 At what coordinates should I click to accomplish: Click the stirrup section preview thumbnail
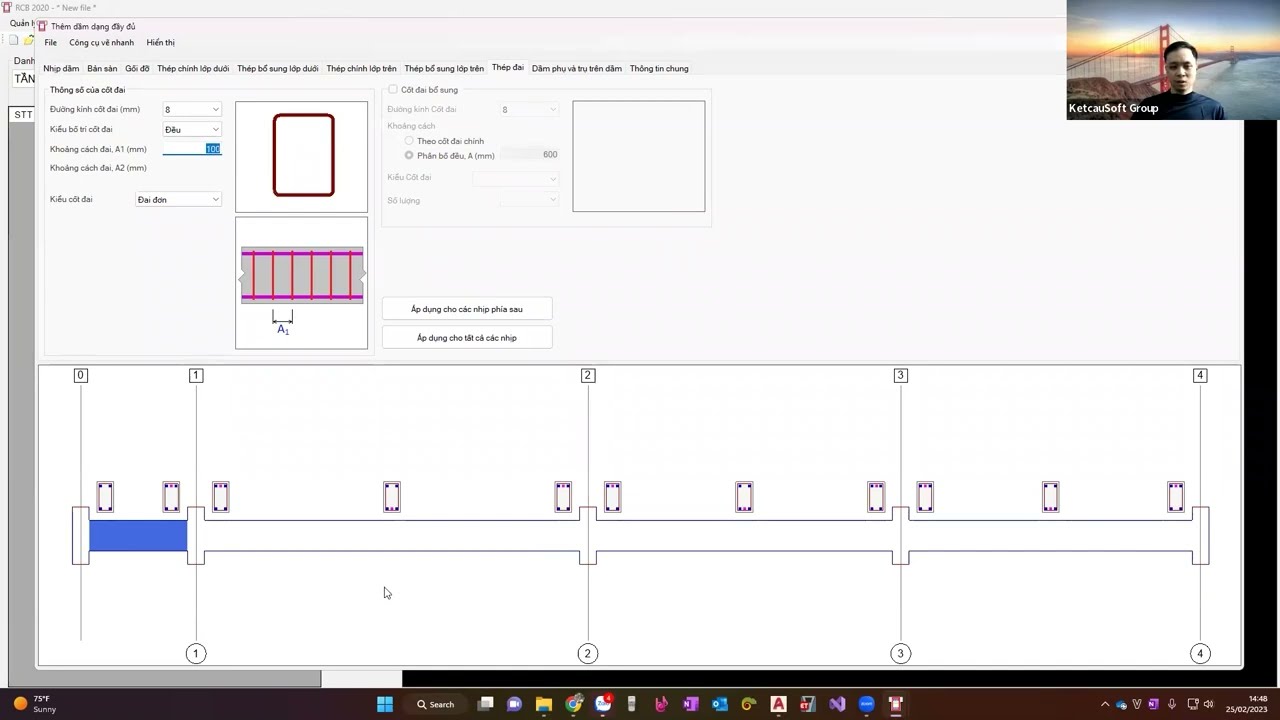302,156
